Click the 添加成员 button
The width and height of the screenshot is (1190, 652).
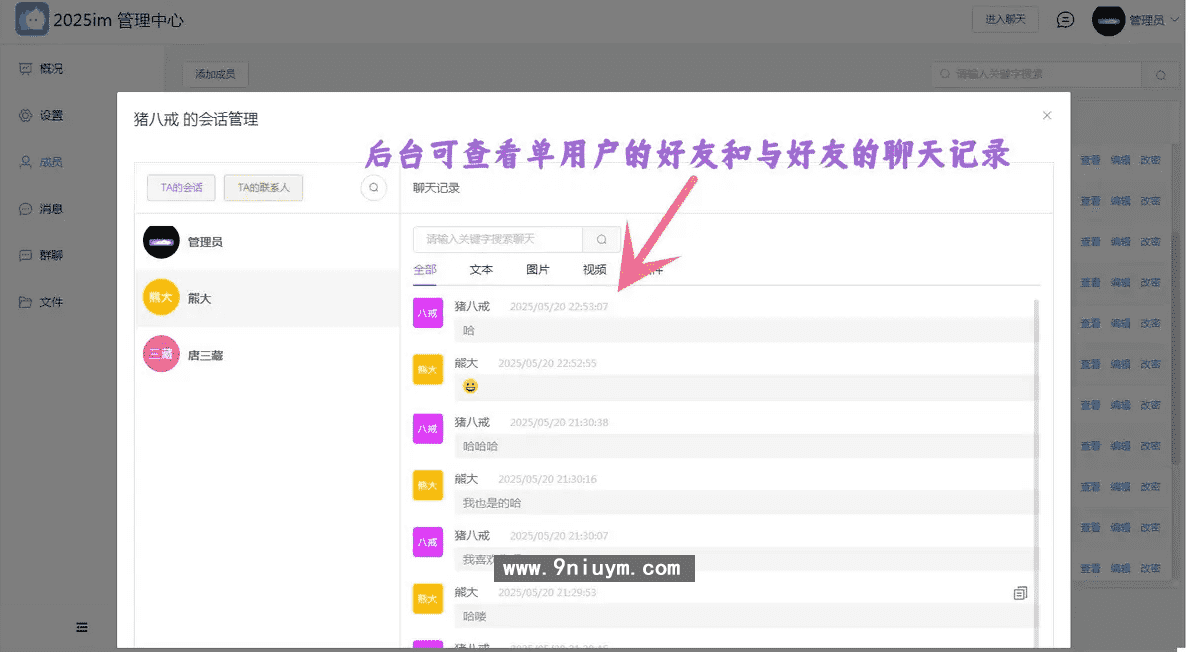click(x=215, y=73)
